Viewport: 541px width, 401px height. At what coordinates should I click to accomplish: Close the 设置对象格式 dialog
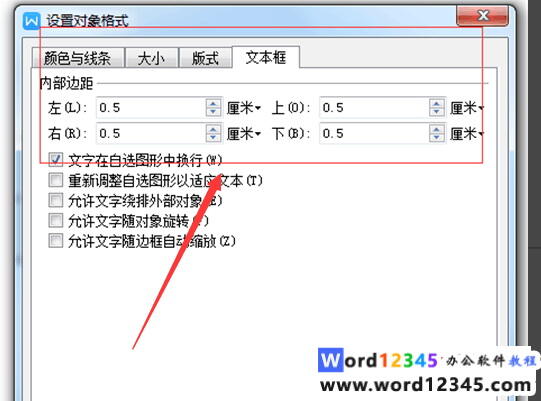point(482,16)
